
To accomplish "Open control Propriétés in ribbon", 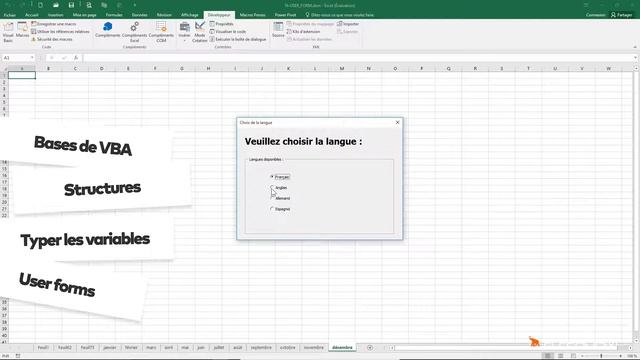I will click(222, 24).
